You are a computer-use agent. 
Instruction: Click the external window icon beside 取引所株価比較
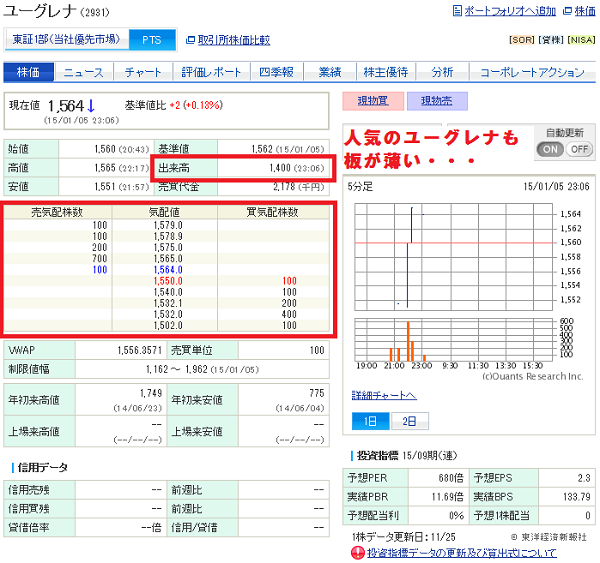[x=190, y=40]
